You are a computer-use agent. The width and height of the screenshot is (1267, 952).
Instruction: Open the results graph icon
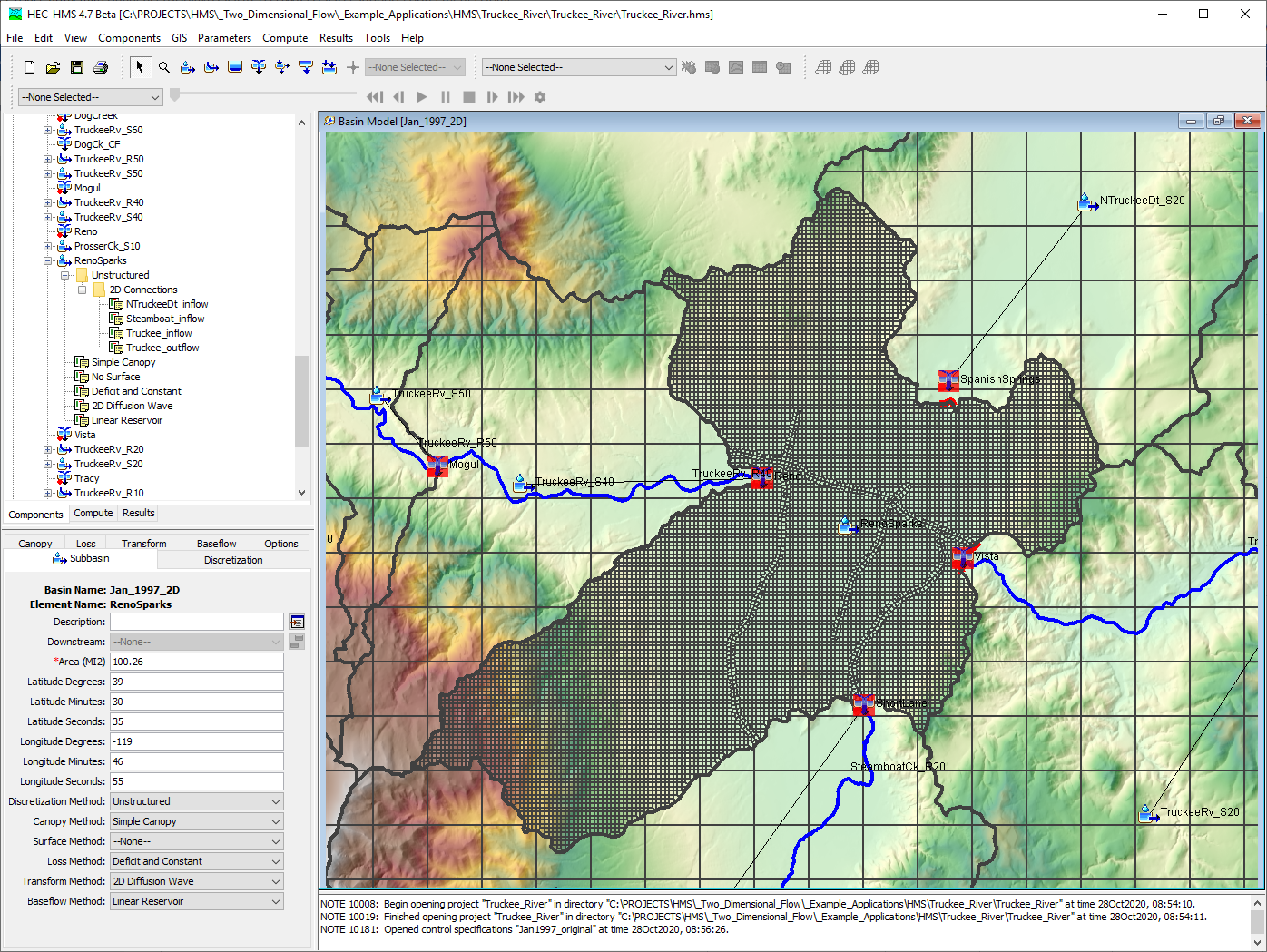(736, 67)
